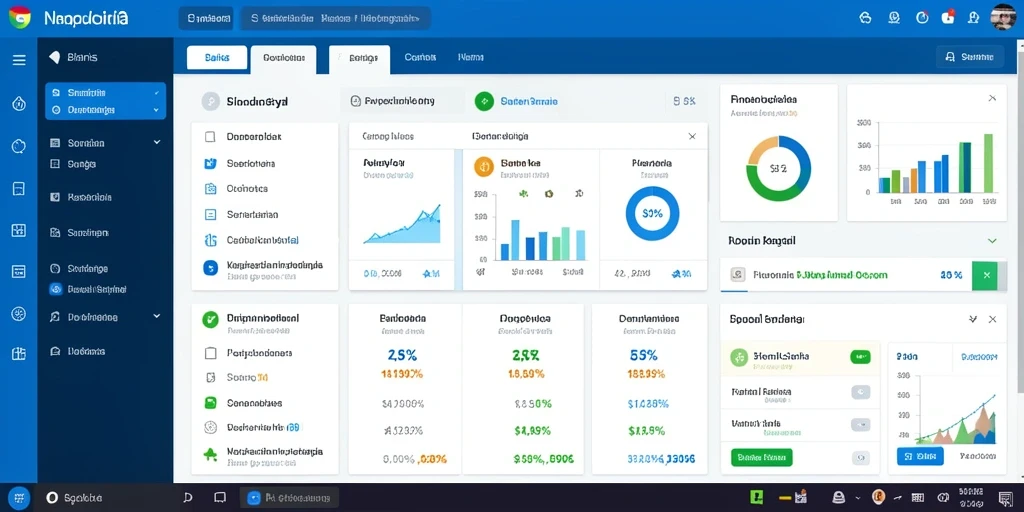Open the 'Nomo' tab in the tab bar

(470, 57)
